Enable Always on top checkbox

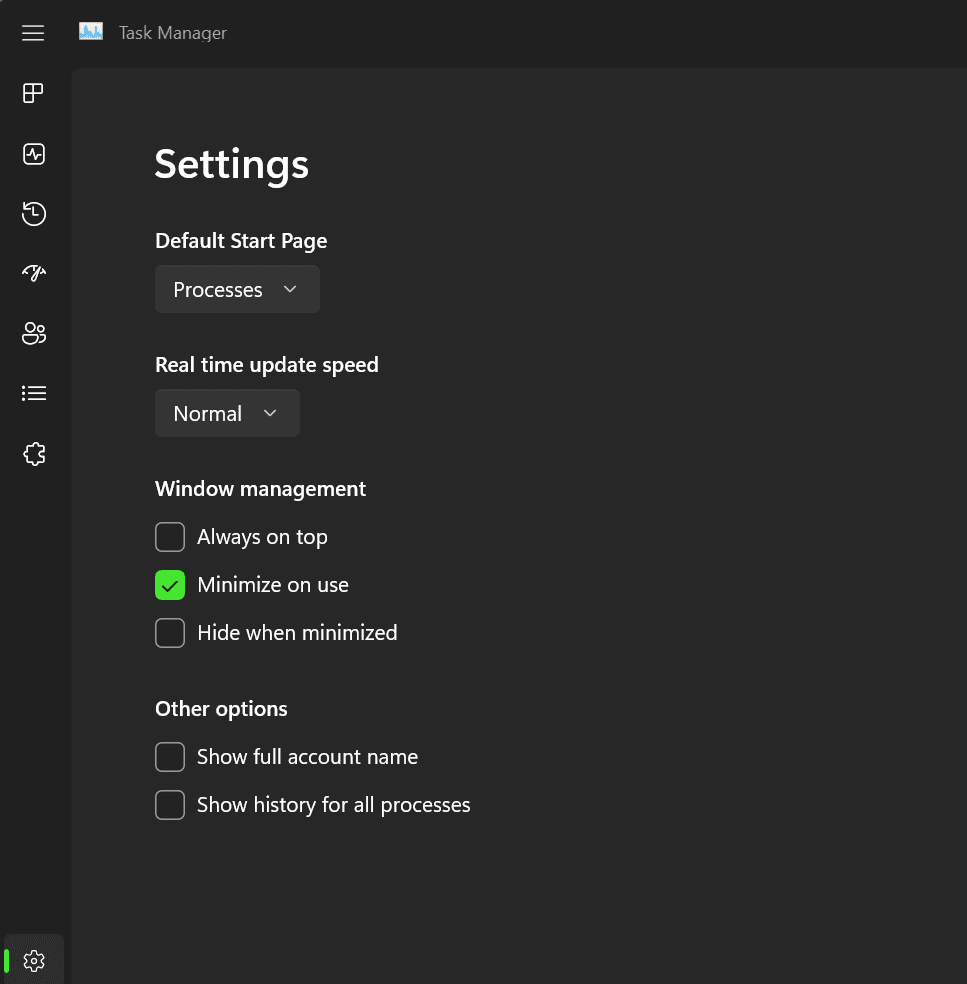pyautogui.click(x=170, y=537)
